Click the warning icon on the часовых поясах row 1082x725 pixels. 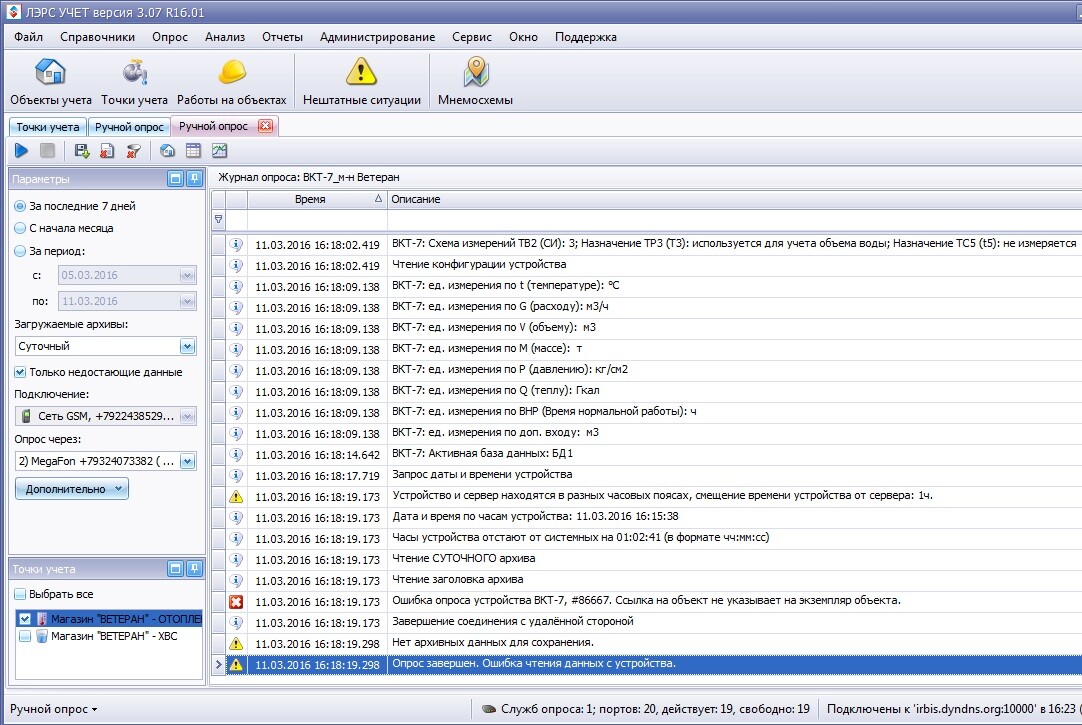(x=236, y=497)
